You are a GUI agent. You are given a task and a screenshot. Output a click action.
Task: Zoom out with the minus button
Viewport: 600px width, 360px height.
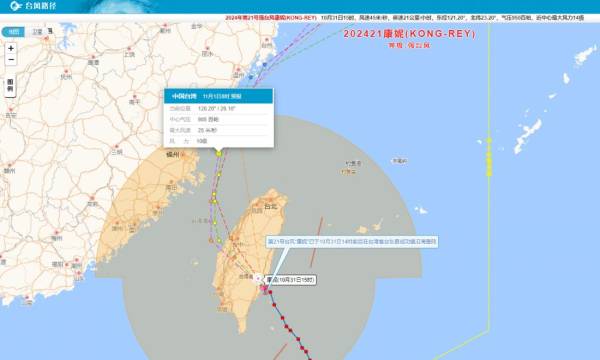point(11,59)
